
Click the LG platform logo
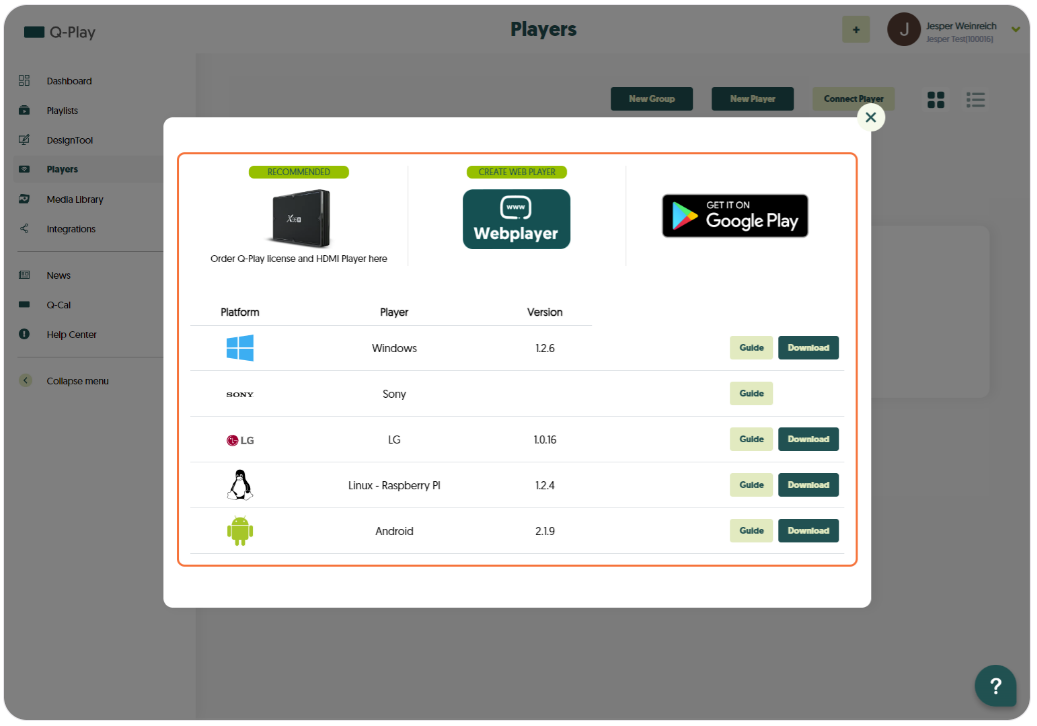pos(240,440)
